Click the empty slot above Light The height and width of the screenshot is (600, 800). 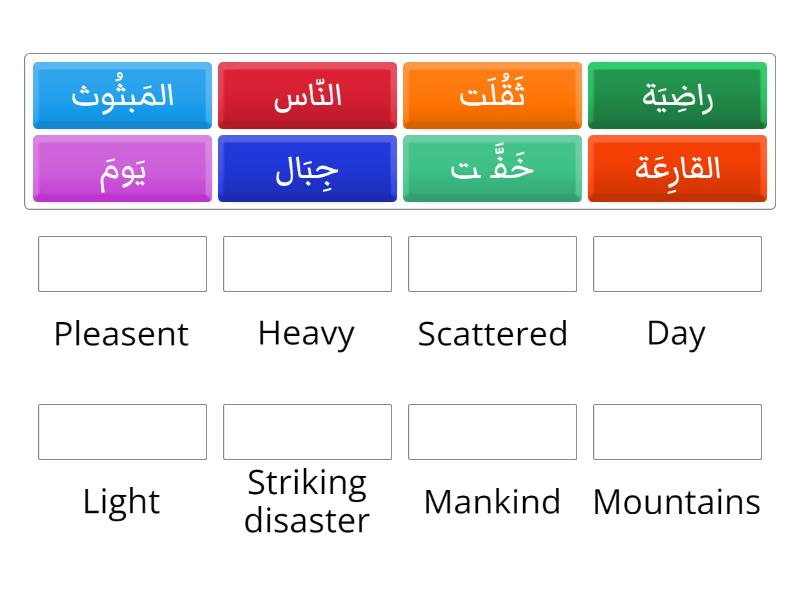(122, 432)
